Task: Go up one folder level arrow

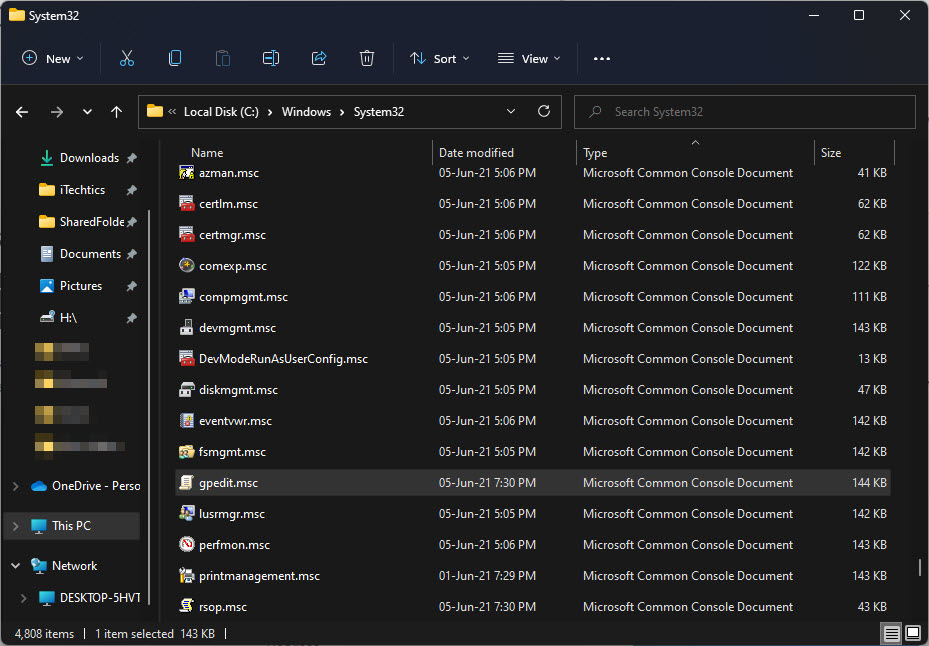Action: tap(116, 111)
